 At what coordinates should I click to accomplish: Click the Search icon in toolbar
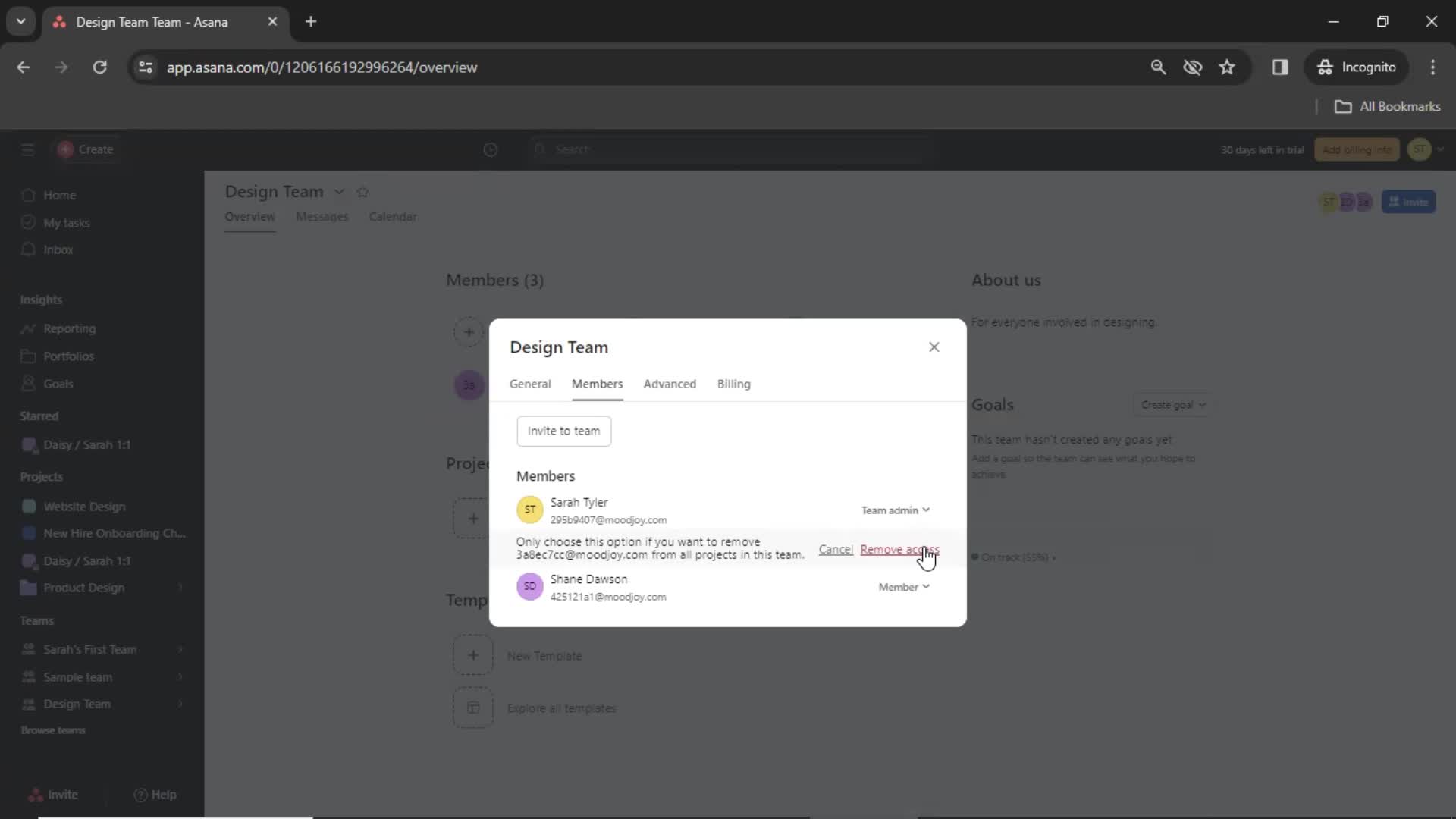1158,67
